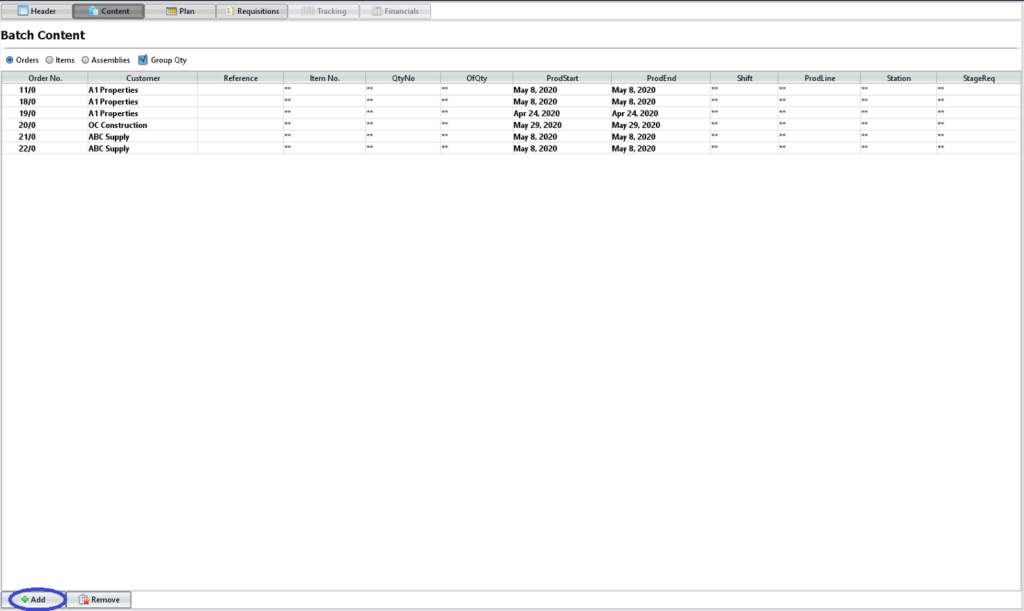The height and width of the screenshot is (611, 1024).
Task: Sort by Order No. column header
Action: coord(45,78)
